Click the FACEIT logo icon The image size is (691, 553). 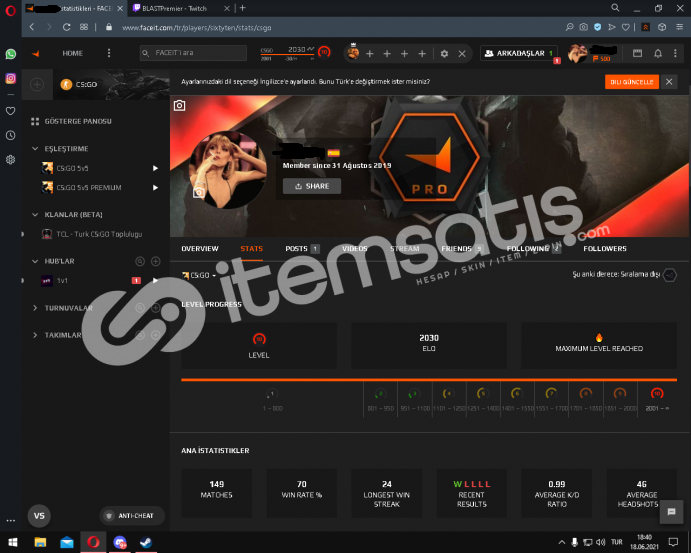coord(36,53)
